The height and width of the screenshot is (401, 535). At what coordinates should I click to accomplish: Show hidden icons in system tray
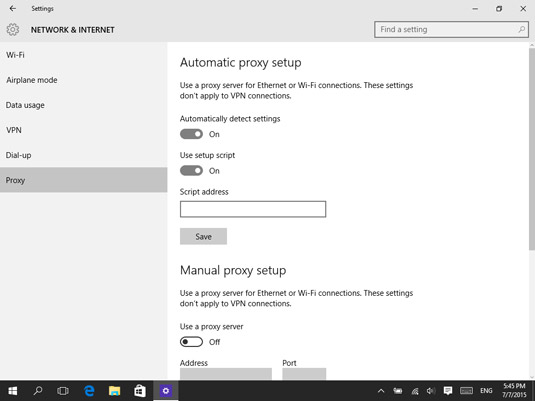[x=381, y=391]
